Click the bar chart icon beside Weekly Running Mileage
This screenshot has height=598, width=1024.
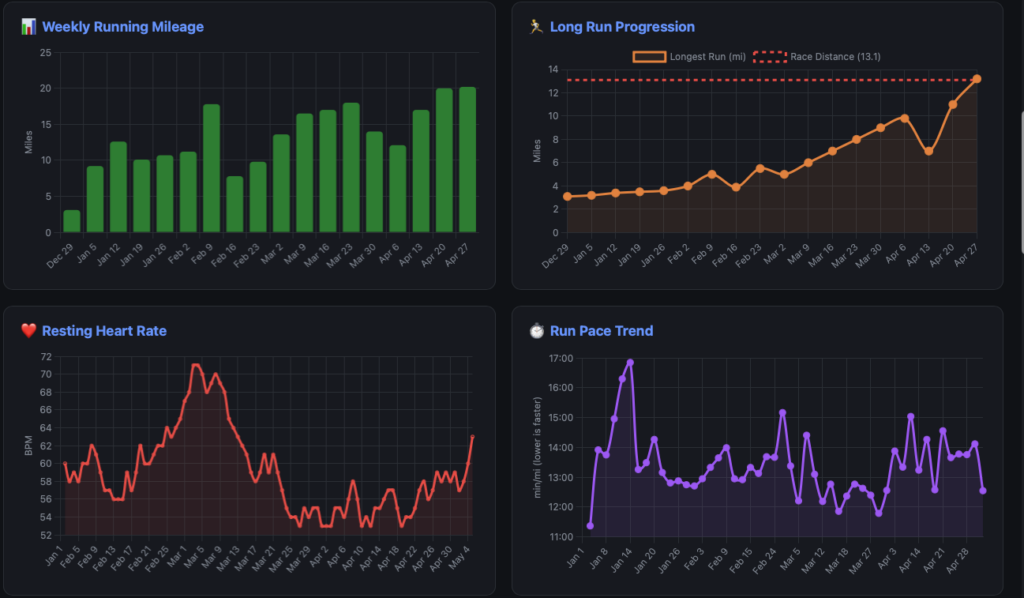(x=28, y=27)
